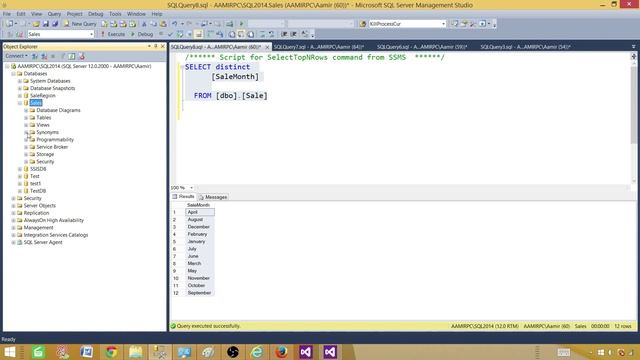Expand the Tables folder
The image size is (640, 360).
[26, 118]
